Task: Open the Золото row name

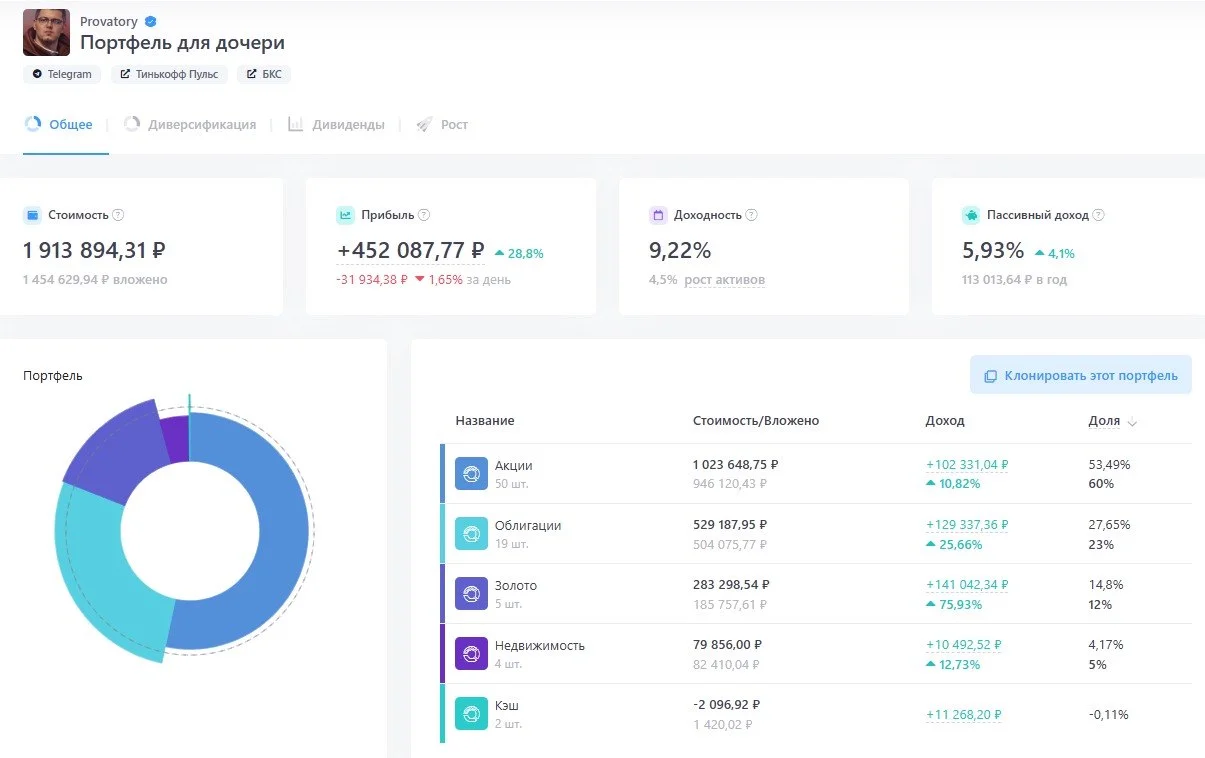Action: [x=516, y=585]
